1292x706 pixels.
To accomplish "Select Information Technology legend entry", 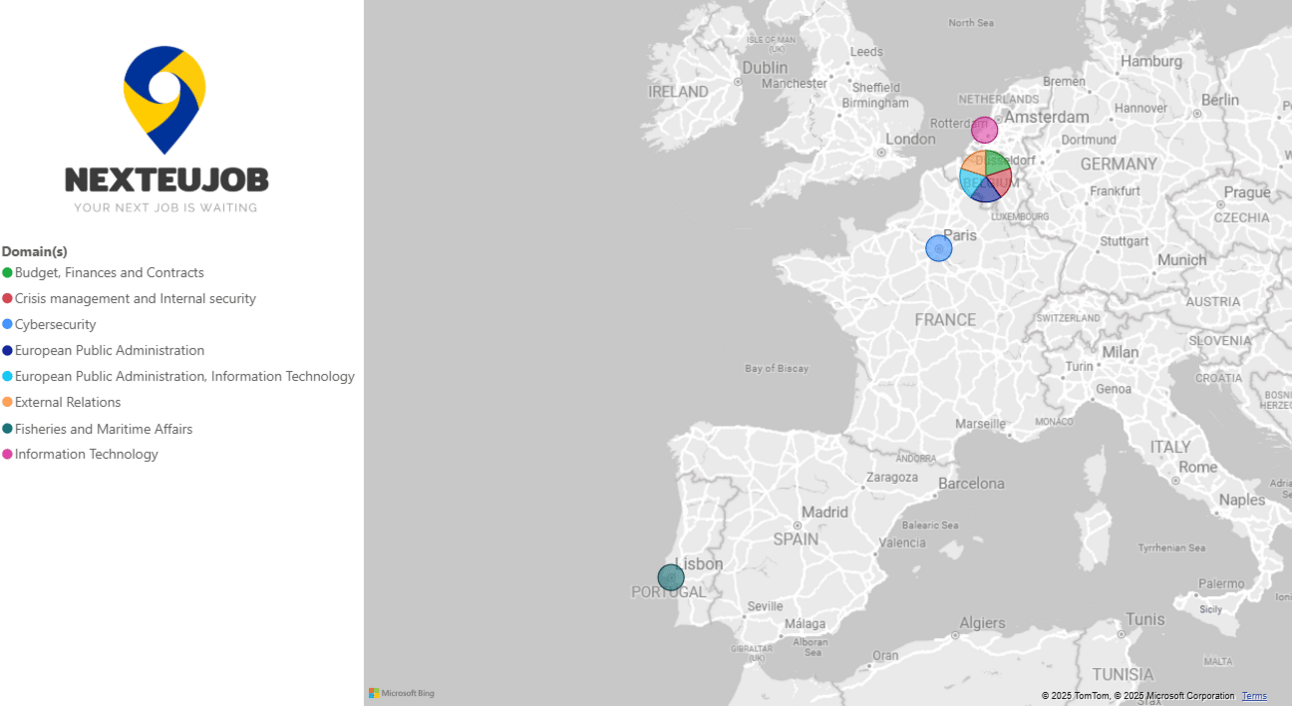I will coord(80,454).
